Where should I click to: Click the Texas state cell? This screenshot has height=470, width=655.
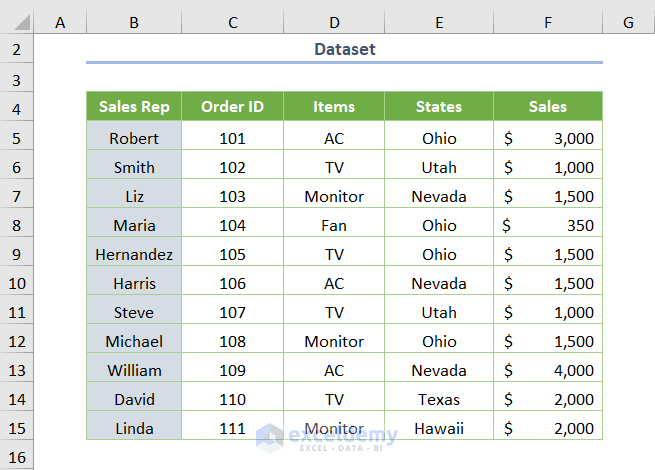pos(439,400)
